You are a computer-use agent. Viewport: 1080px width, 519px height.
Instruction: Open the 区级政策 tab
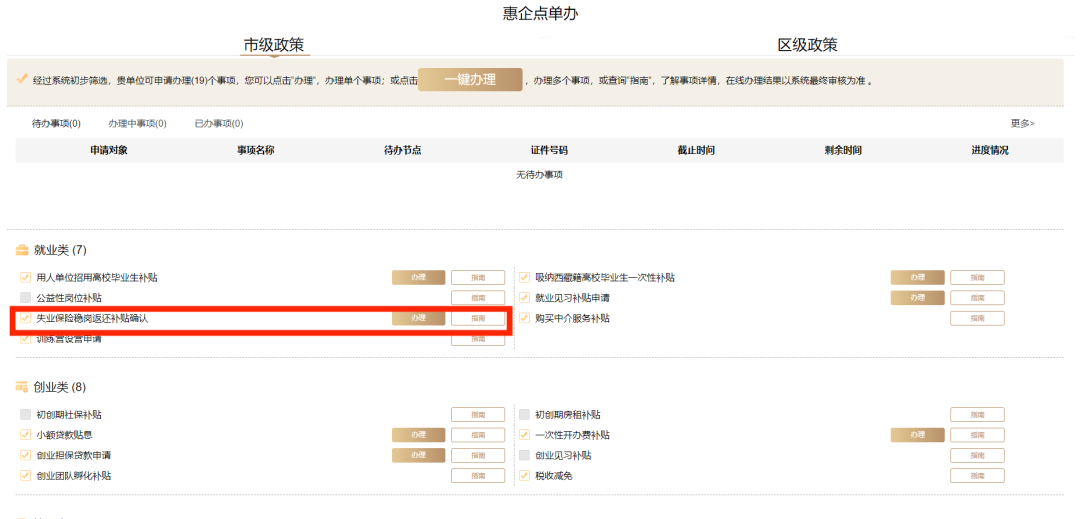[807, 45]
